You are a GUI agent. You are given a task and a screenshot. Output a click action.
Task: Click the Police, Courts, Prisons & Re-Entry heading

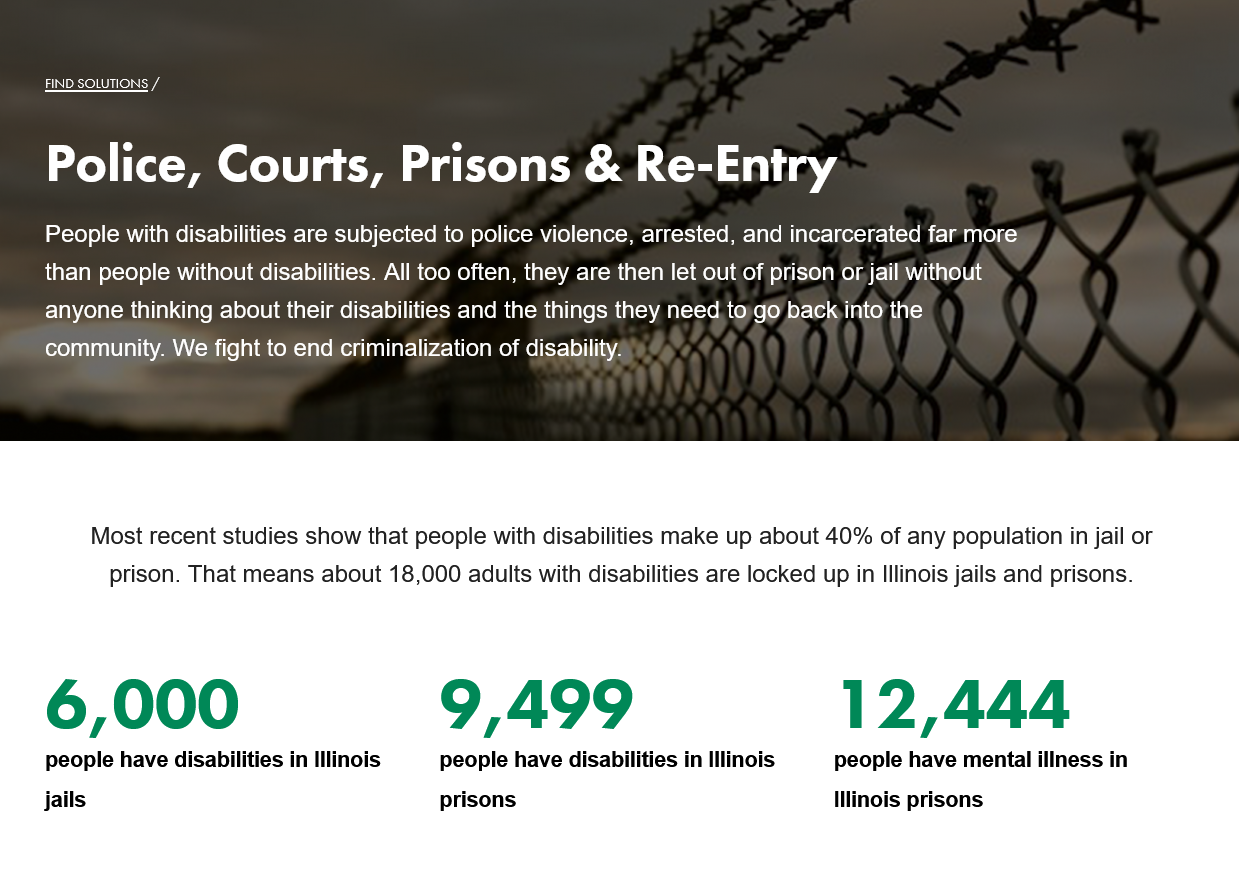[x=440, y=165]
